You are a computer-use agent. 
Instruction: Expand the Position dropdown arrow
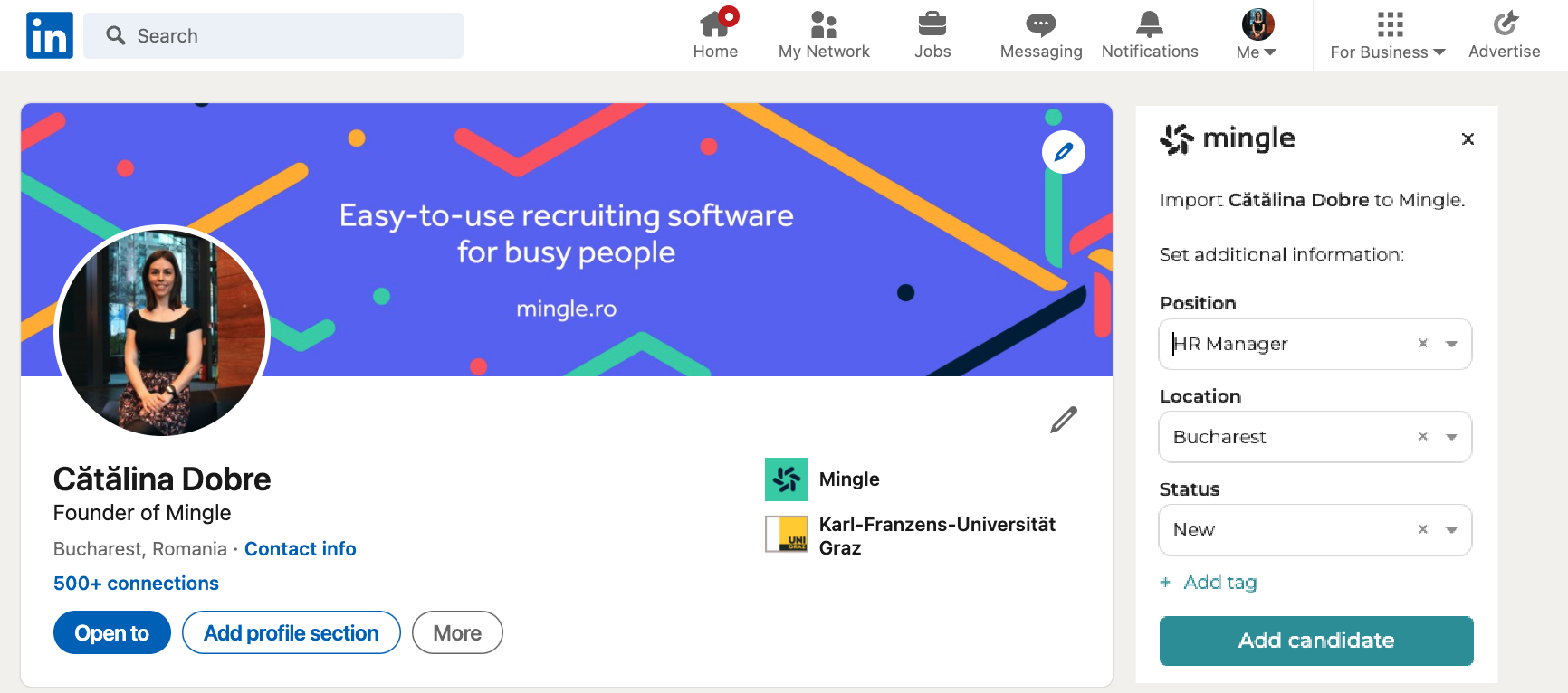[x=1451, y=344]
